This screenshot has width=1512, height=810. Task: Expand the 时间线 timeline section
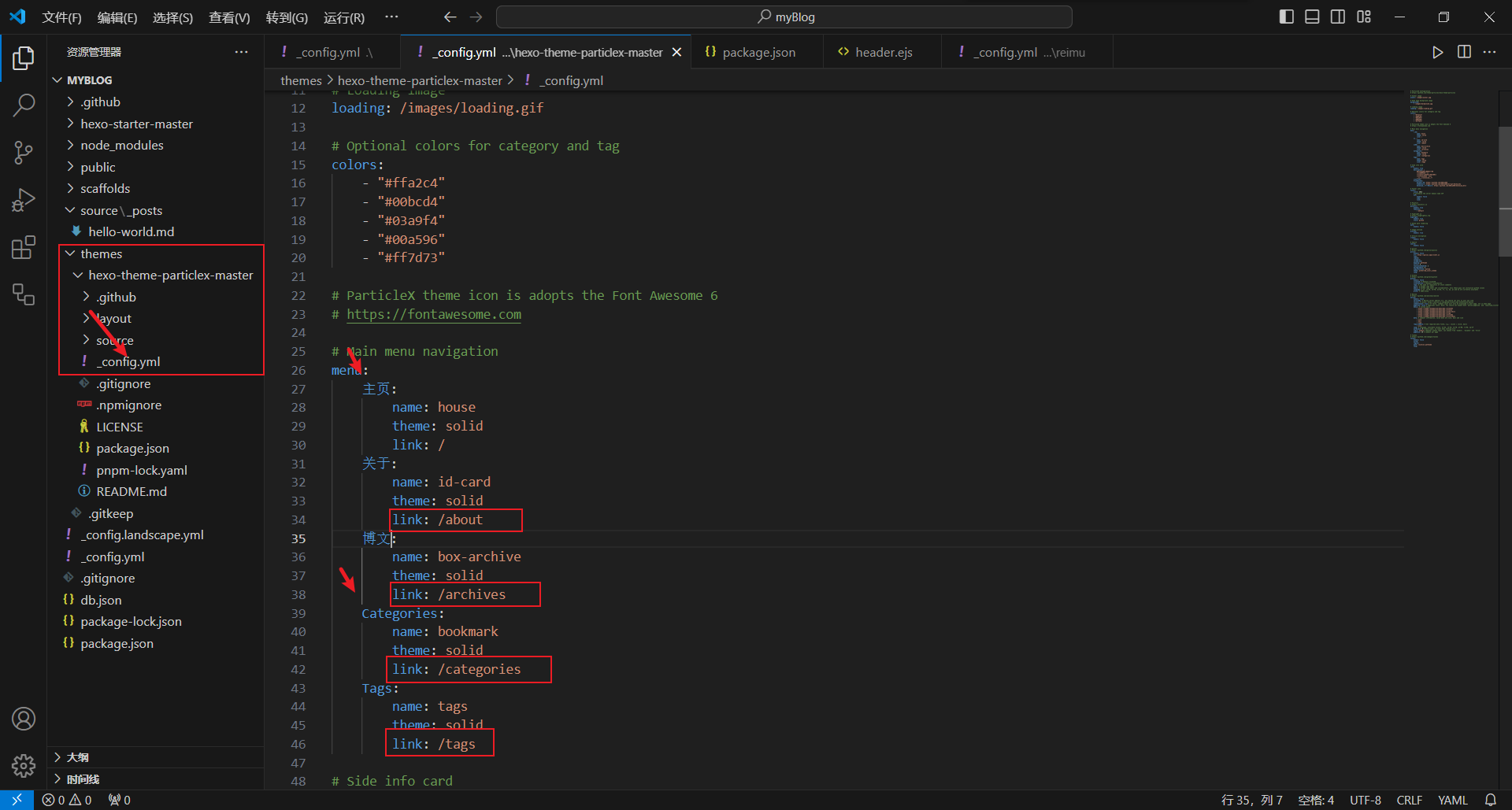155,779
